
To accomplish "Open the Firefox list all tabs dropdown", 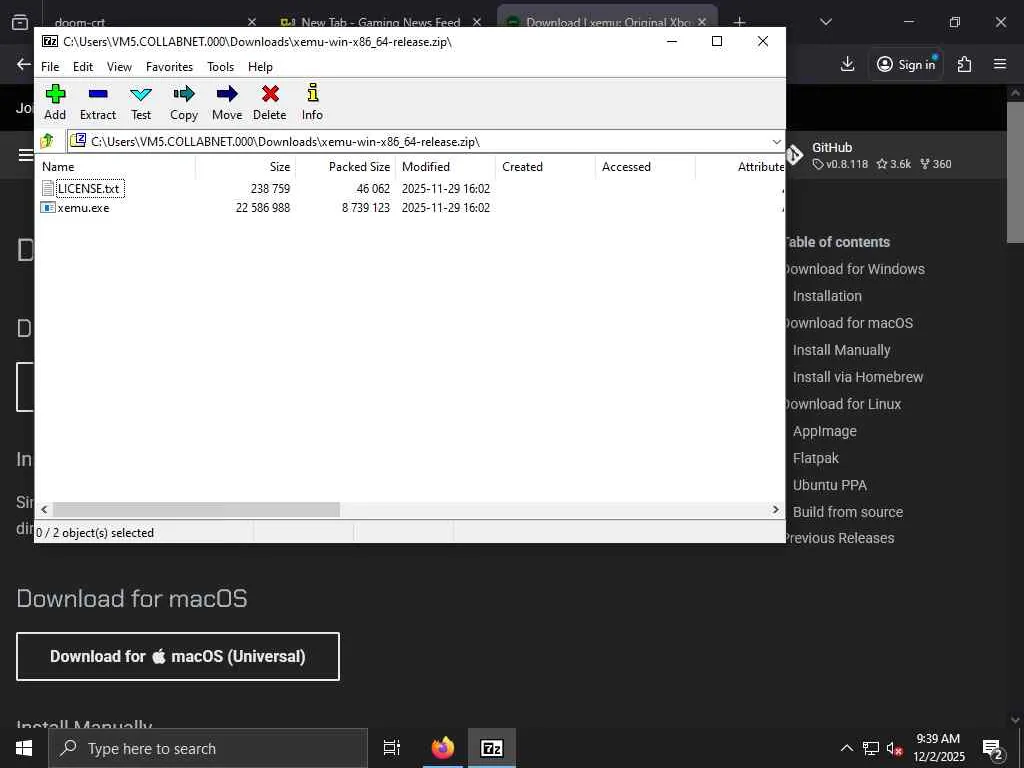I will [825, 22].
